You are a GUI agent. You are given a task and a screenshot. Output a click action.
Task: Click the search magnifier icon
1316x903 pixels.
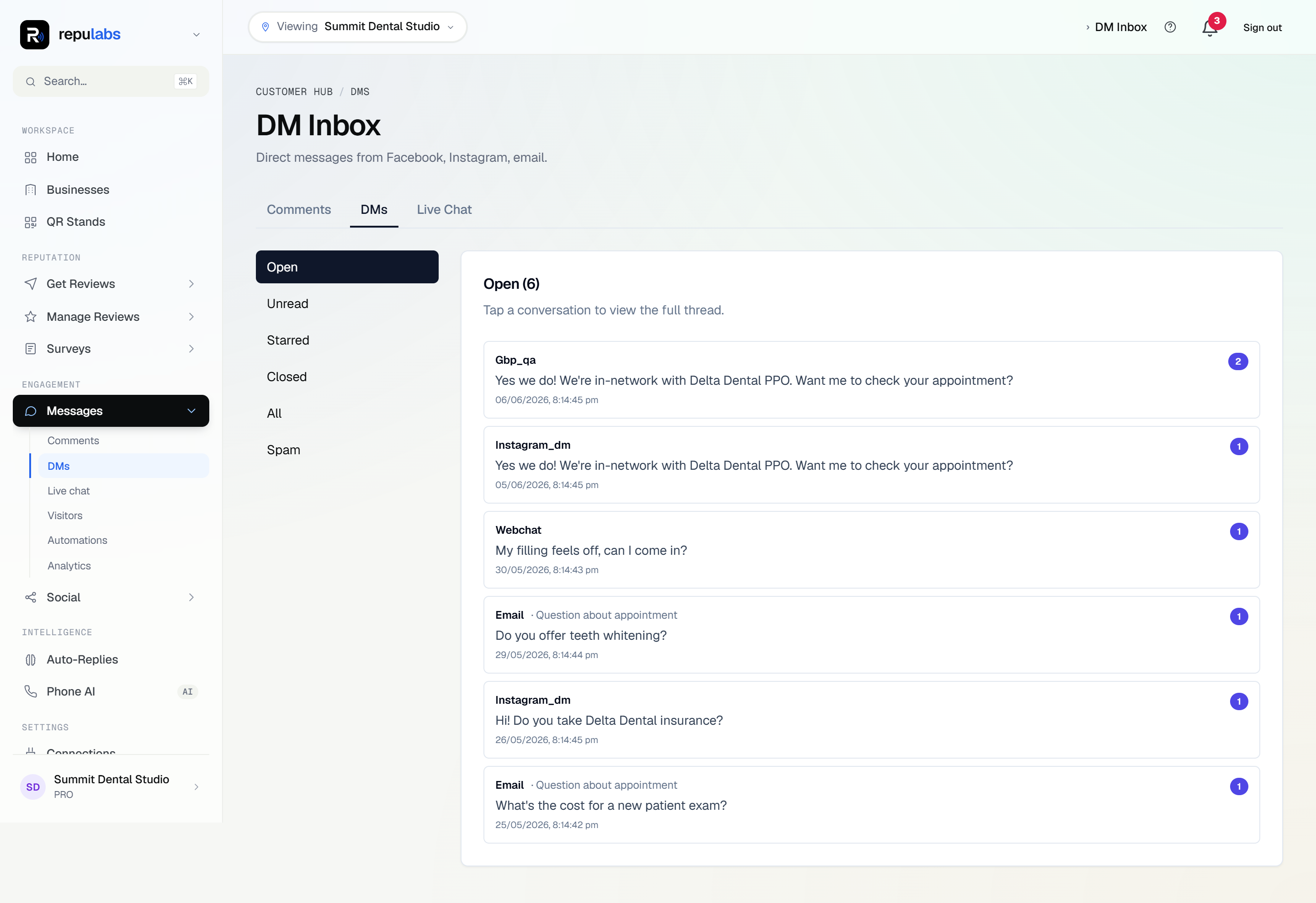[x=31, y=81]
